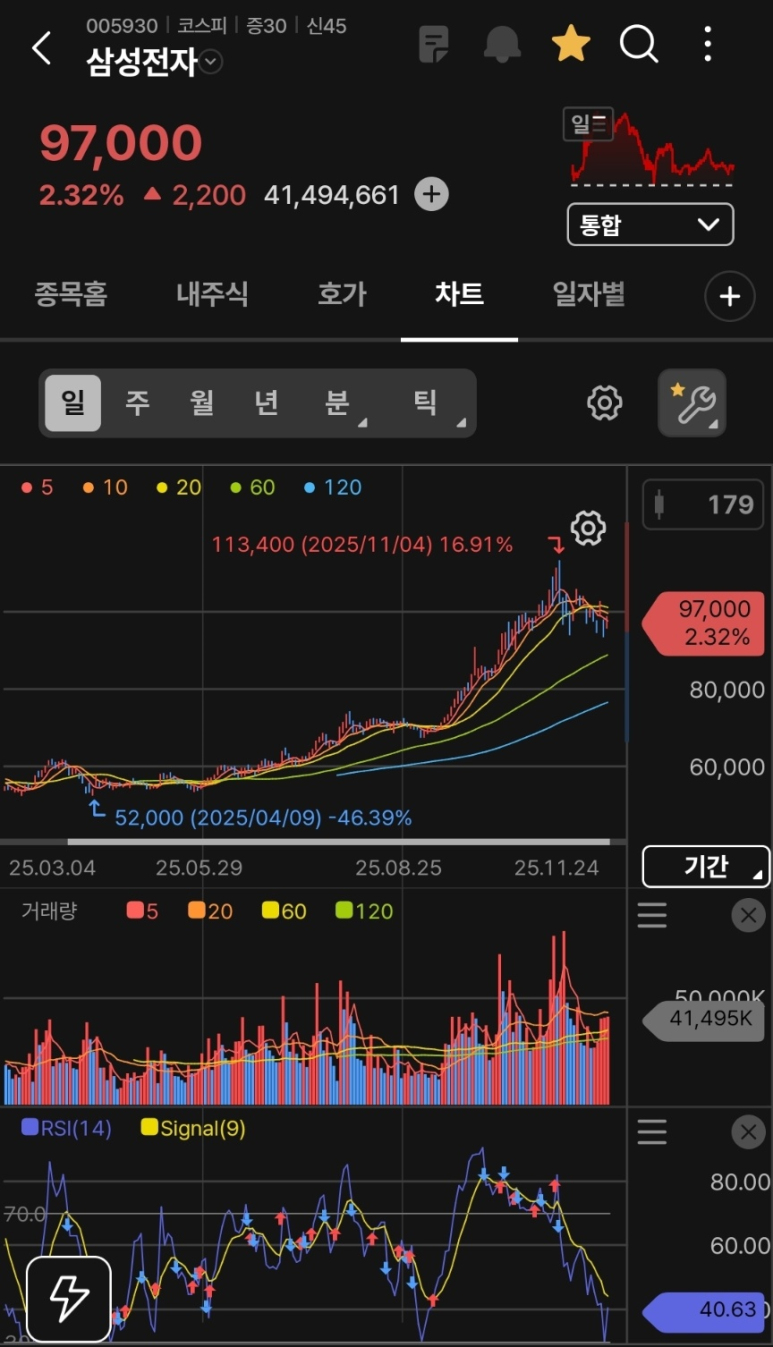Switch to the 호가 tab
This screenshot has width=773, height=1347.
342,294
